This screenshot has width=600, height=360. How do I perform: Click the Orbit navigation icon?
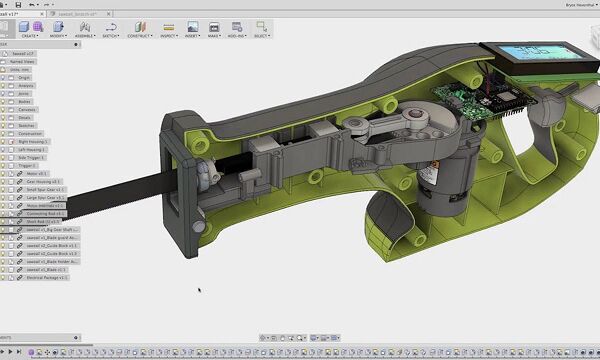pyautogui.click(x=263, y=338)
